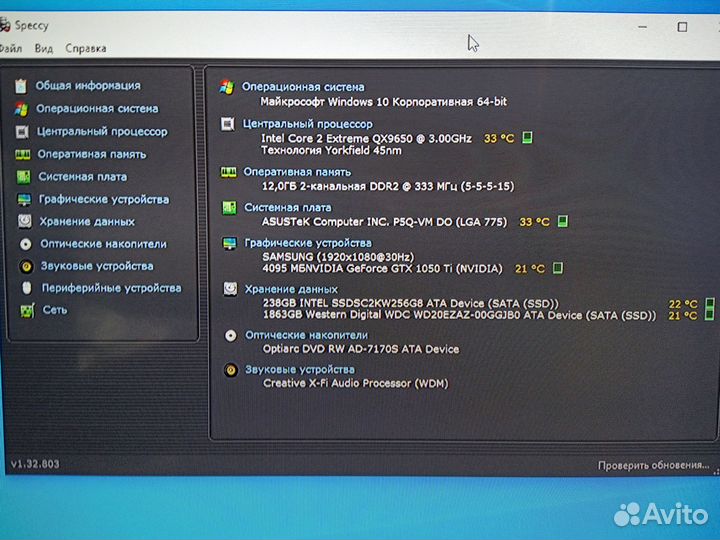The width and height of the screenshot is (720, 540).
Task: Select Сеть in the sidebar
Action: [55, 310]
